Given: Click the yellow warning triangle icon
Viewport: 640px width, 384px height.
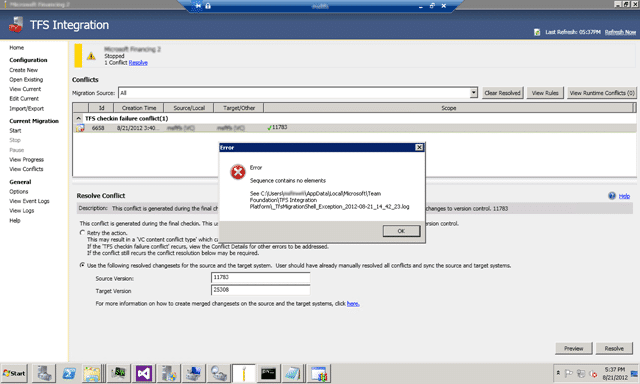Looking at the screenshot, I should tap(91, 56).
